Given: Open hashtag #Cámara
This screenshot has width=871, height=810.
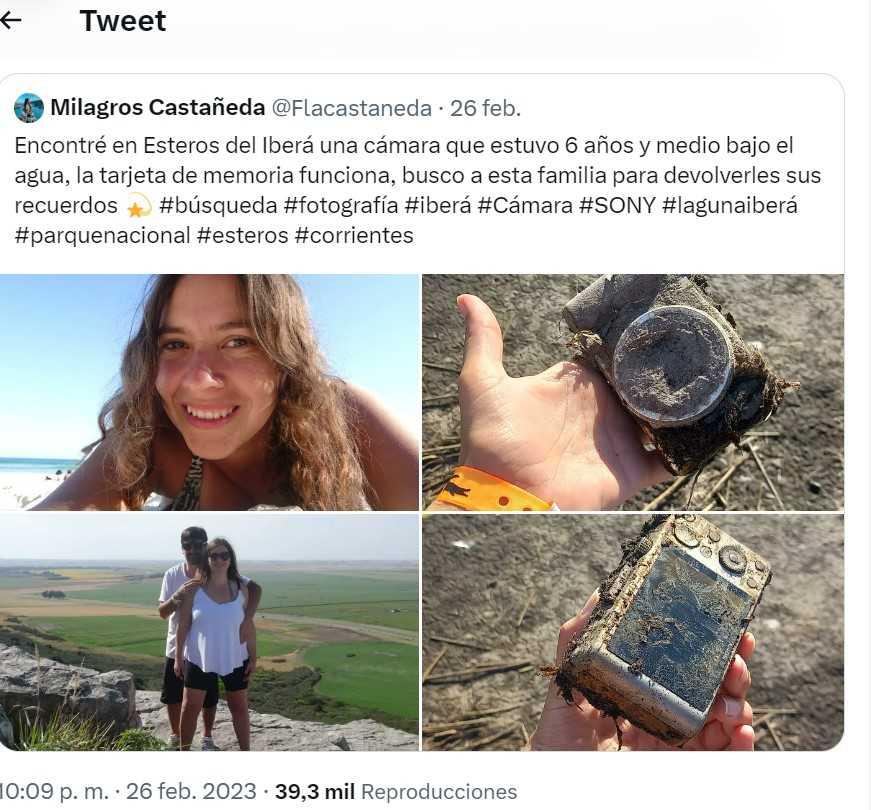Looking at the screenshot, I should click(x=525, y=205).
